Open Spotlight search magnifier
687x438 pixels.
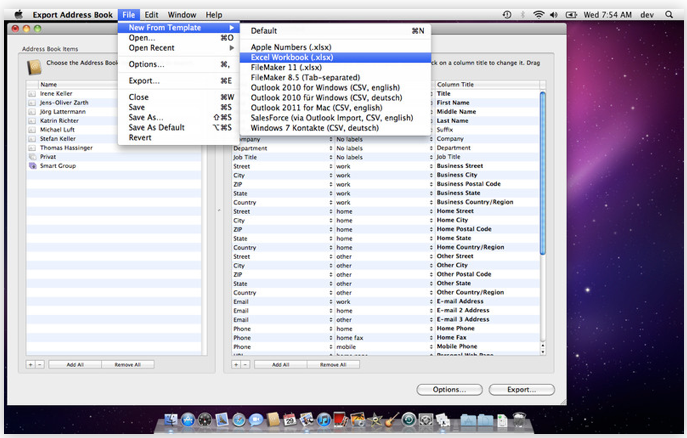point(669,15)
